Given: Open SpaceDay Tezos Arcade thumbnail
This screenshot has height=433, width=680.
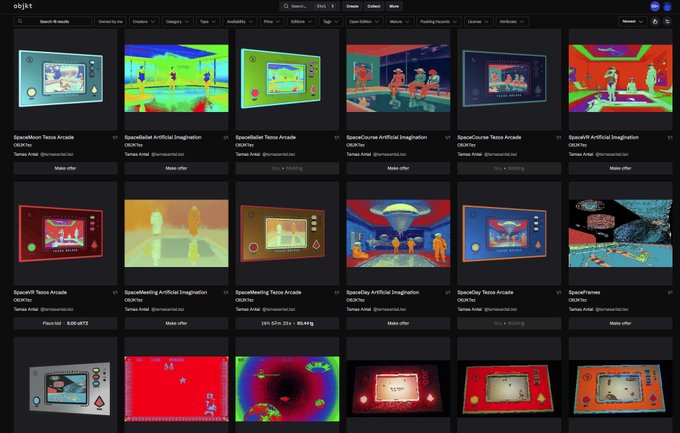Looking at the screenshot, I should coord(509,233).
